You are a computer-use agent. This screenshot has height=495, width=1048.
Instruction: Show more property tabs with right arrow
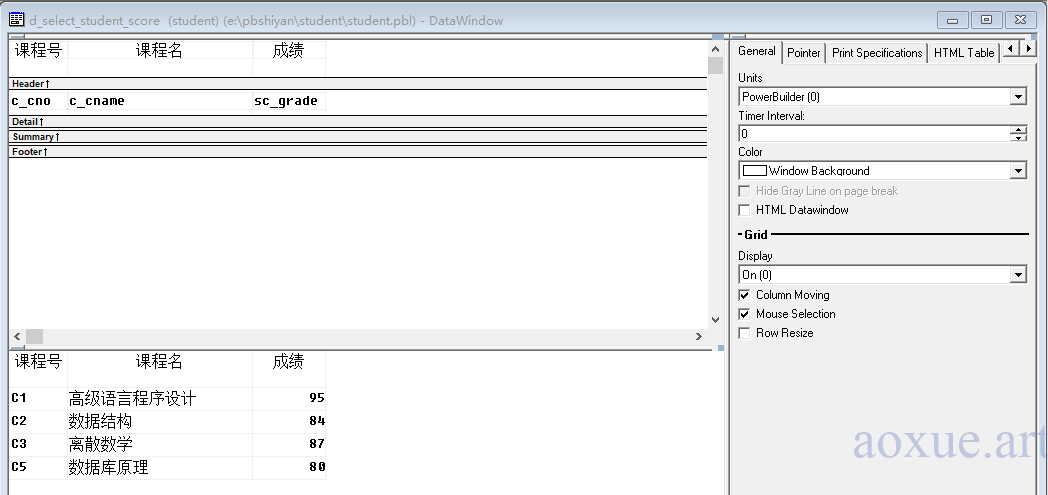click(x=1028, y=48)
